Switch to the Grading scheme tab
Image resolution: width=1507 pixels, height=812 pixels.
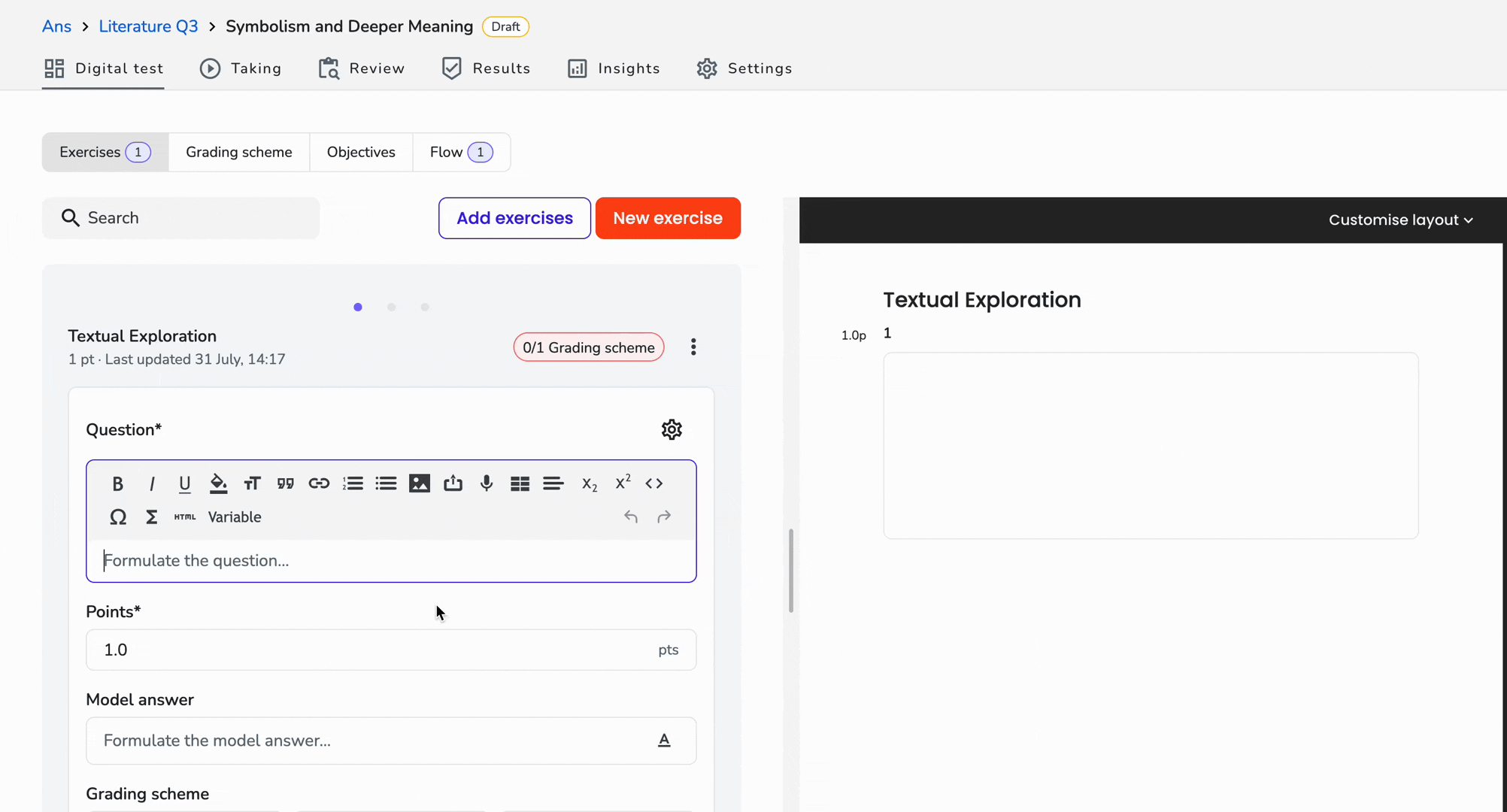(239, 152)
